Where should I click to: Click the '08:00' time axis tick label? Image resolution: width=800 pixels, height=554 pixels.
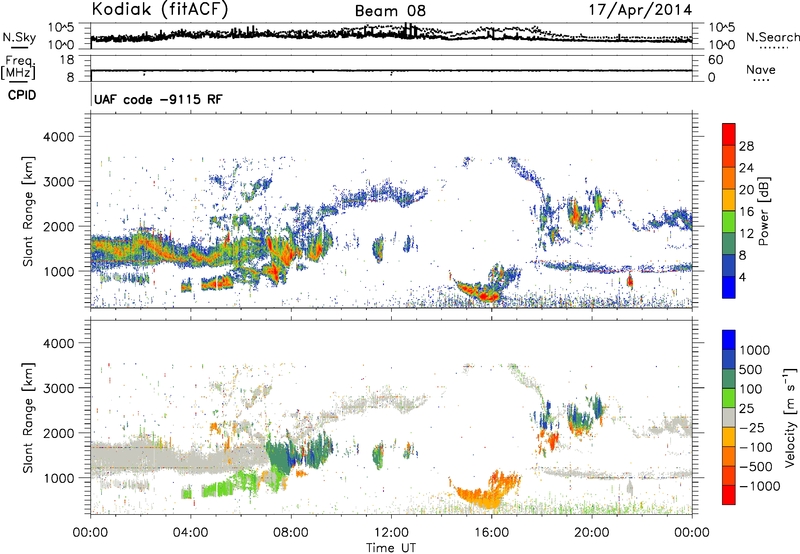point(291,533)
